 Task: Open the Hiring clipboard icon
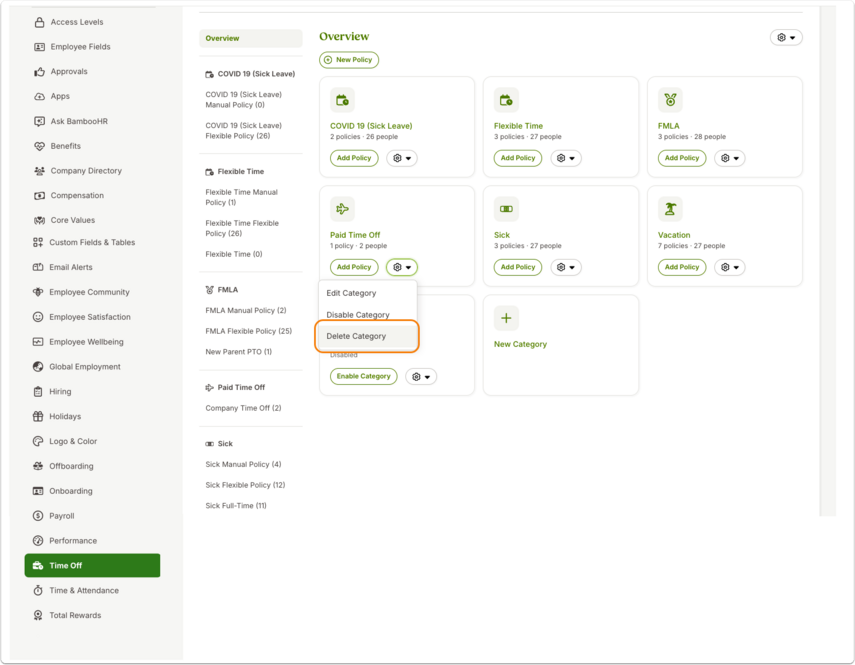[38, 391]
